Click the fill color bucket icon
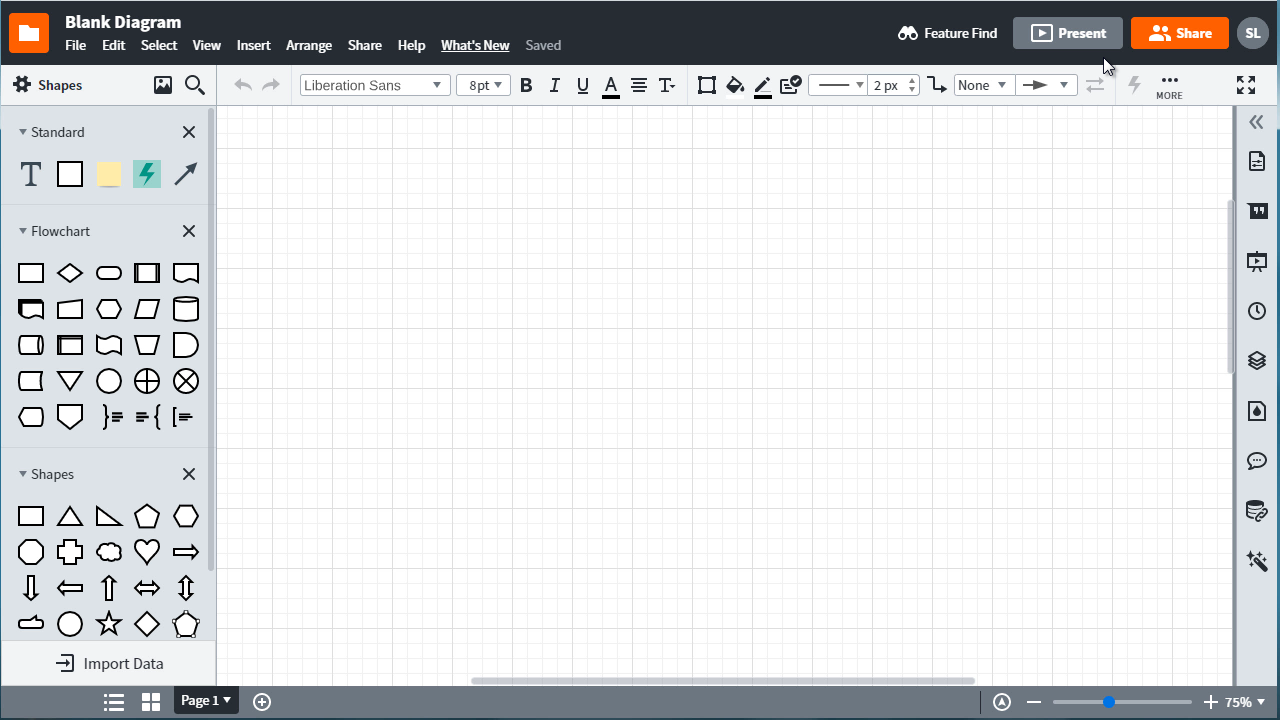 pos(735,85)
